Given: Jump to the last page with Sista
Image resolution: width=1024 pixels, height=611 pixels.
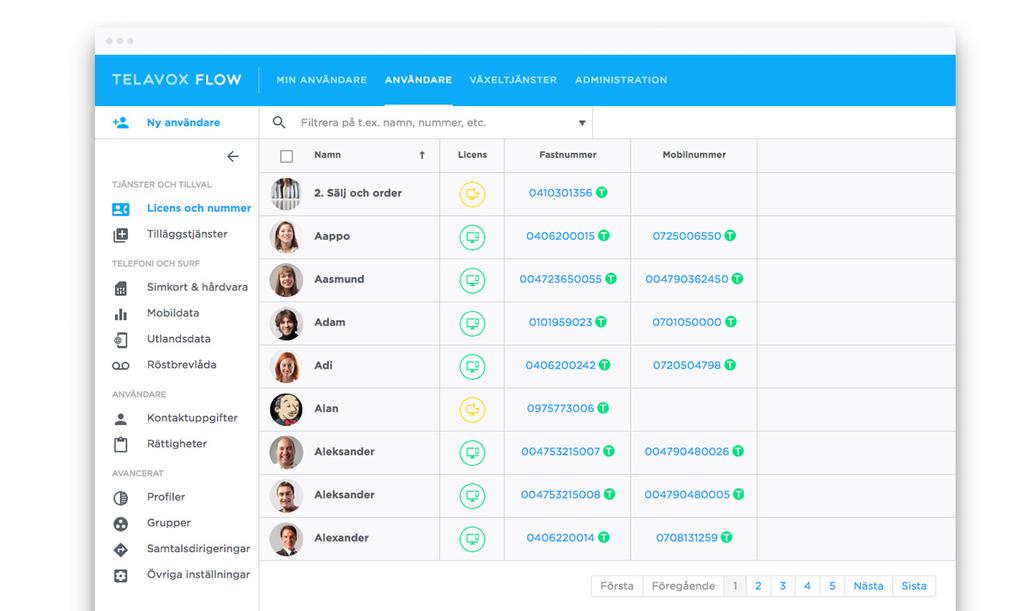Looking at the screenshot, I should coord(914,586).
